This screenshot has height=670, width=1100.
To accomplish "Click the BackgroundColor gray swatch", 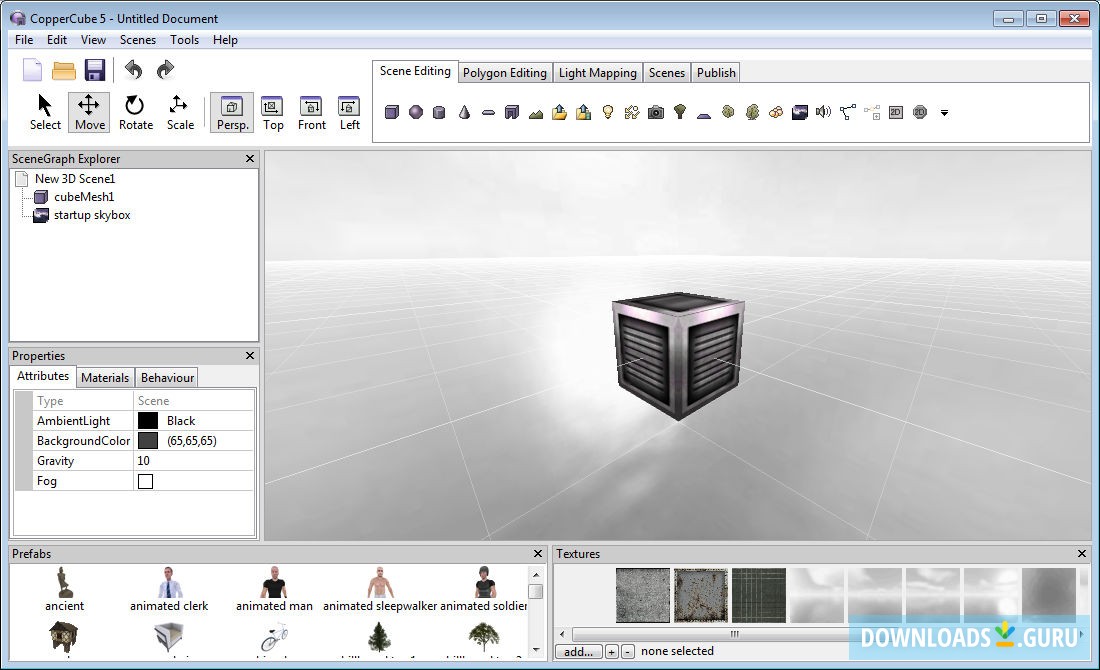I will click(x=148, y=441).
